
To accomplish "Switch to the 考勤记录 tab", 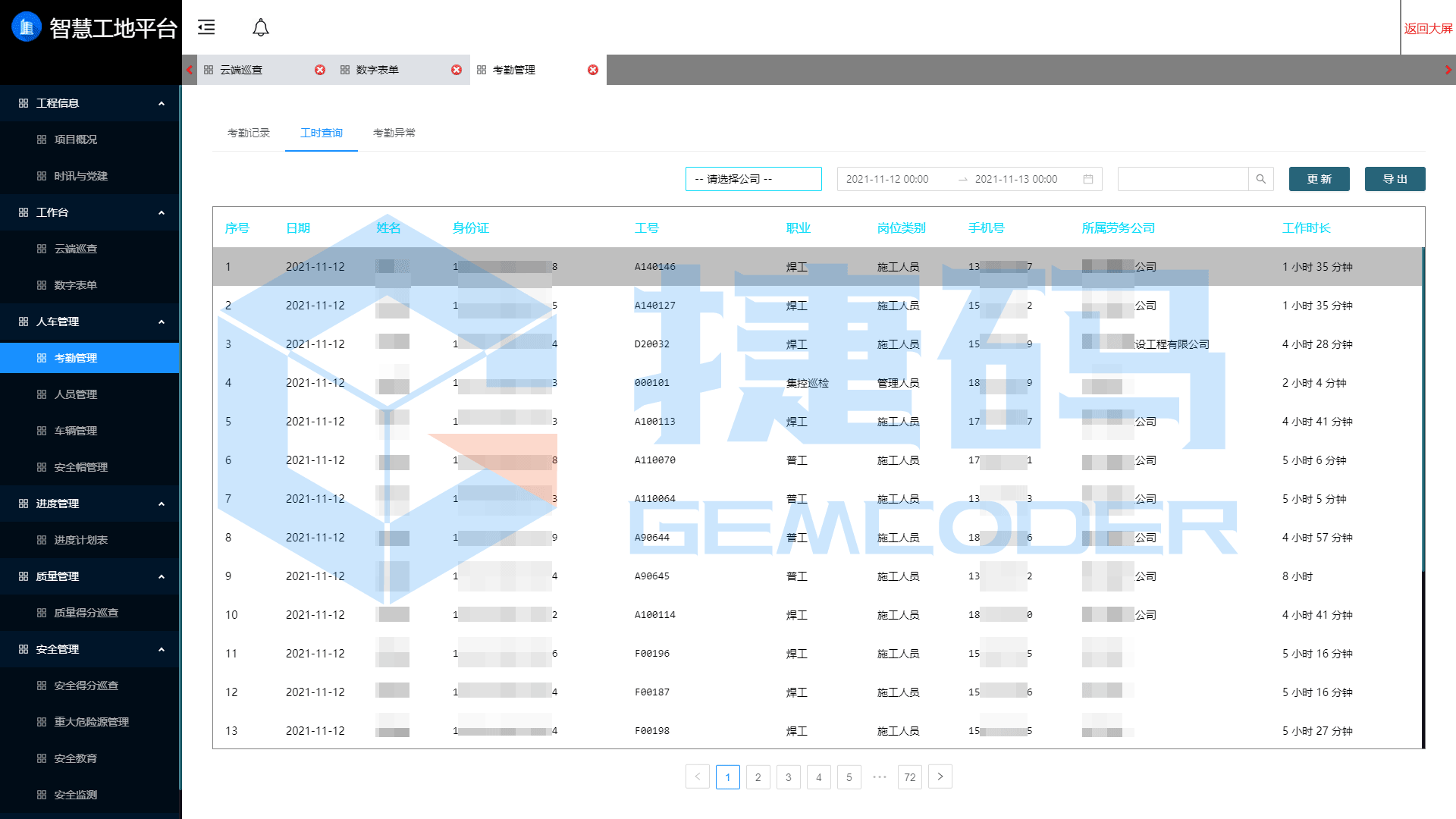I will click(247, 133).
